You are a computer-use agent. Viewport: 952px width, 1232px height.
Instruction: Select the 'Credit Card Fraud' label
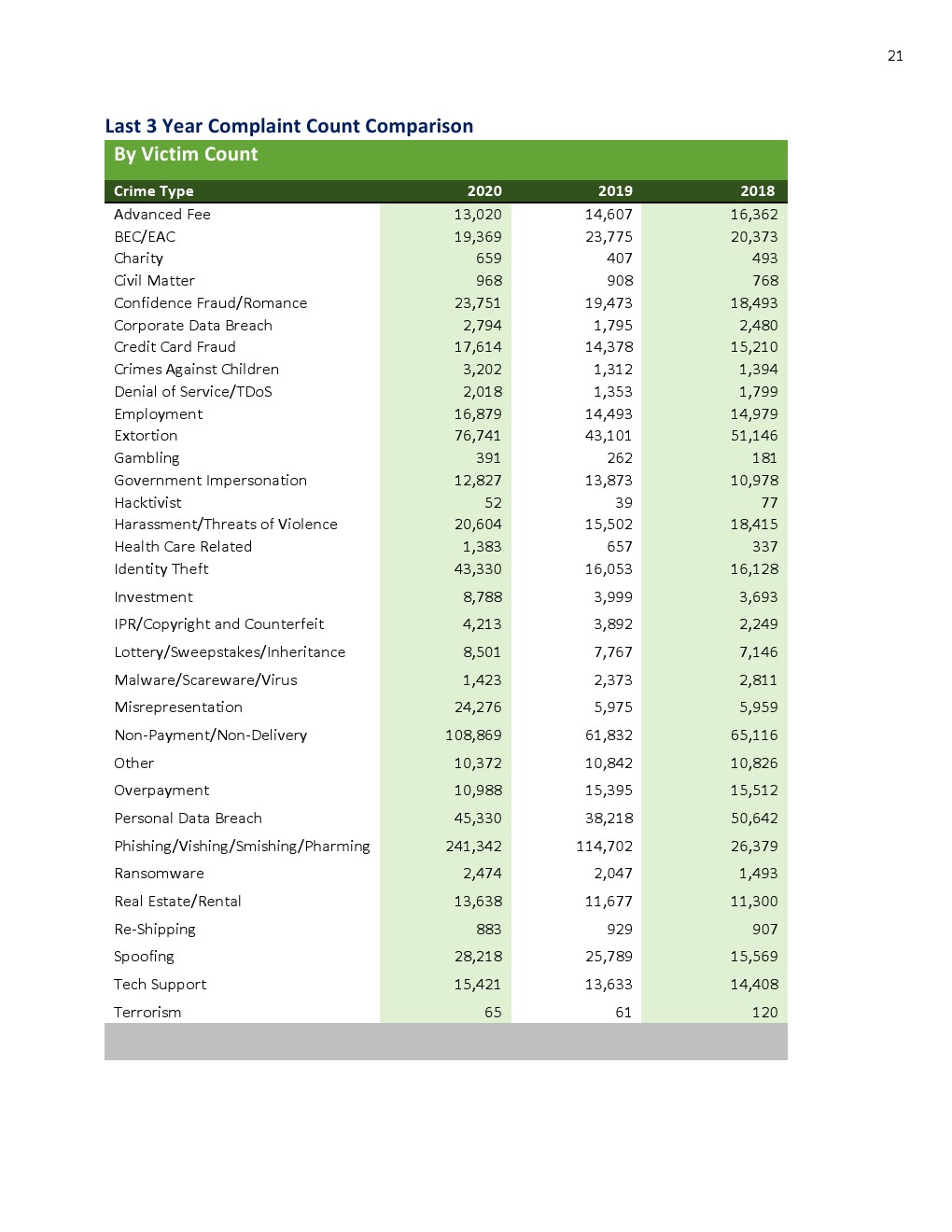pos(175,347)
